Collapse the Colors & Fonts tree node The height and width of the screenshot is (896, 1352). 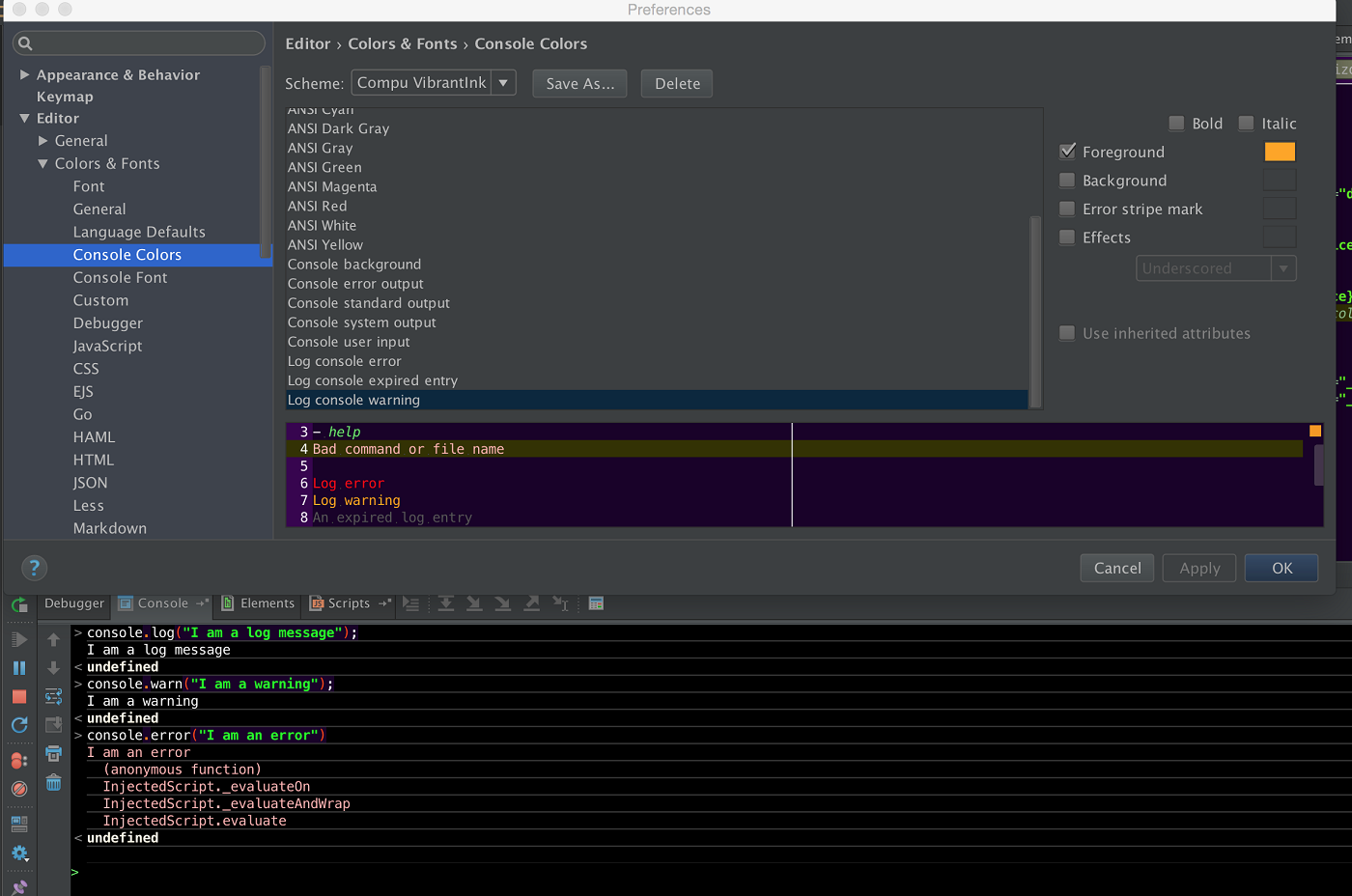(42, 164)
